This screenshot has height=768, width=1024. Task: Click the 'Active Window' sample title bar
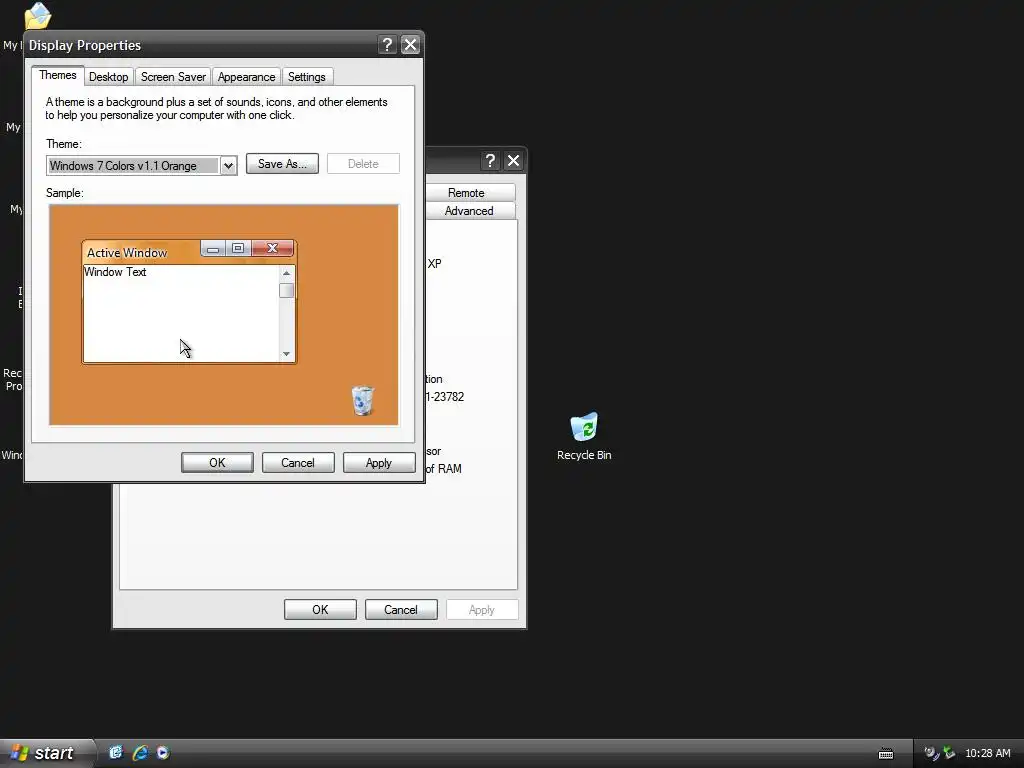click(x=127, y=253)
